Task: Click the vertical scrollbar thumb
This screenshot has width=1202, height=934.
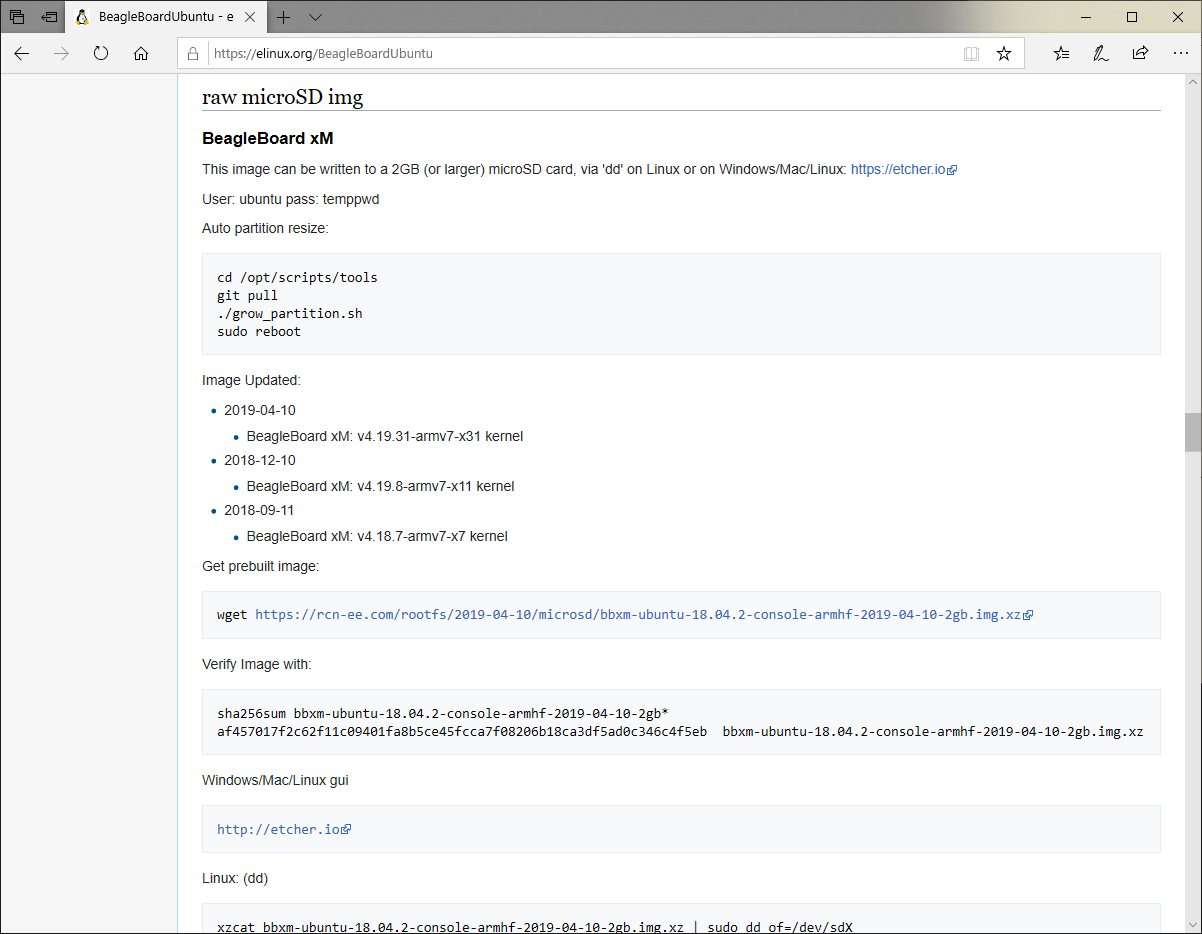Action: [1192, 432]
